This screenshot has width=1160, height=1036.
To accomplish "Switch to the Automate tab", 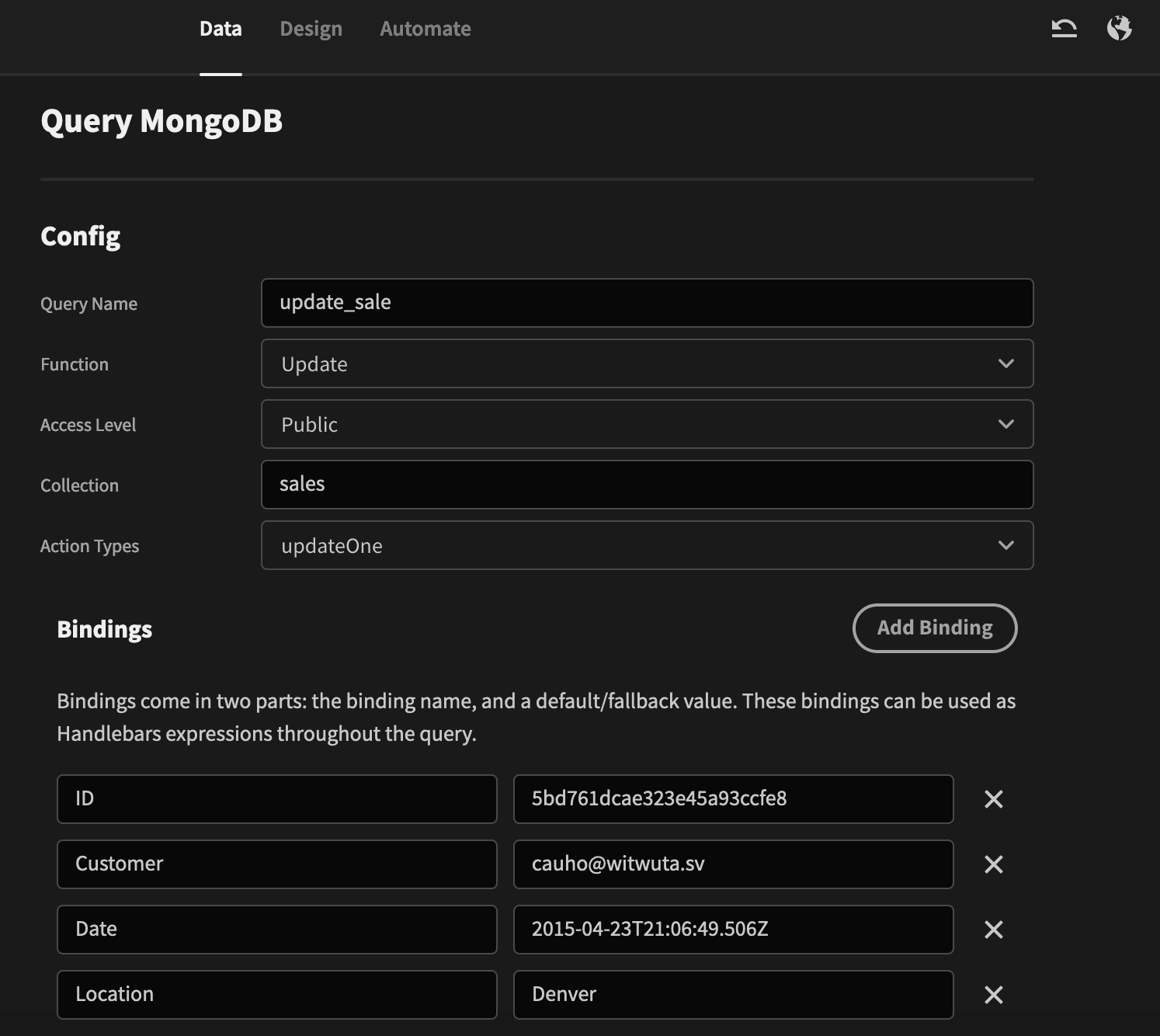I will click(x=425, y=29).
